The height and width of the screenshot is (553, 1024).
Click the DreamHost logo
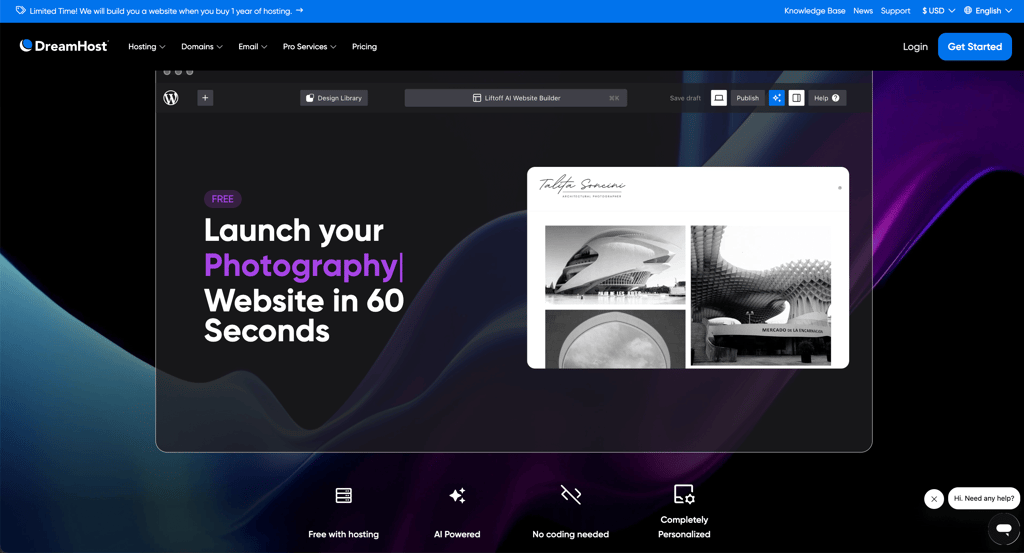click(63, 46)
